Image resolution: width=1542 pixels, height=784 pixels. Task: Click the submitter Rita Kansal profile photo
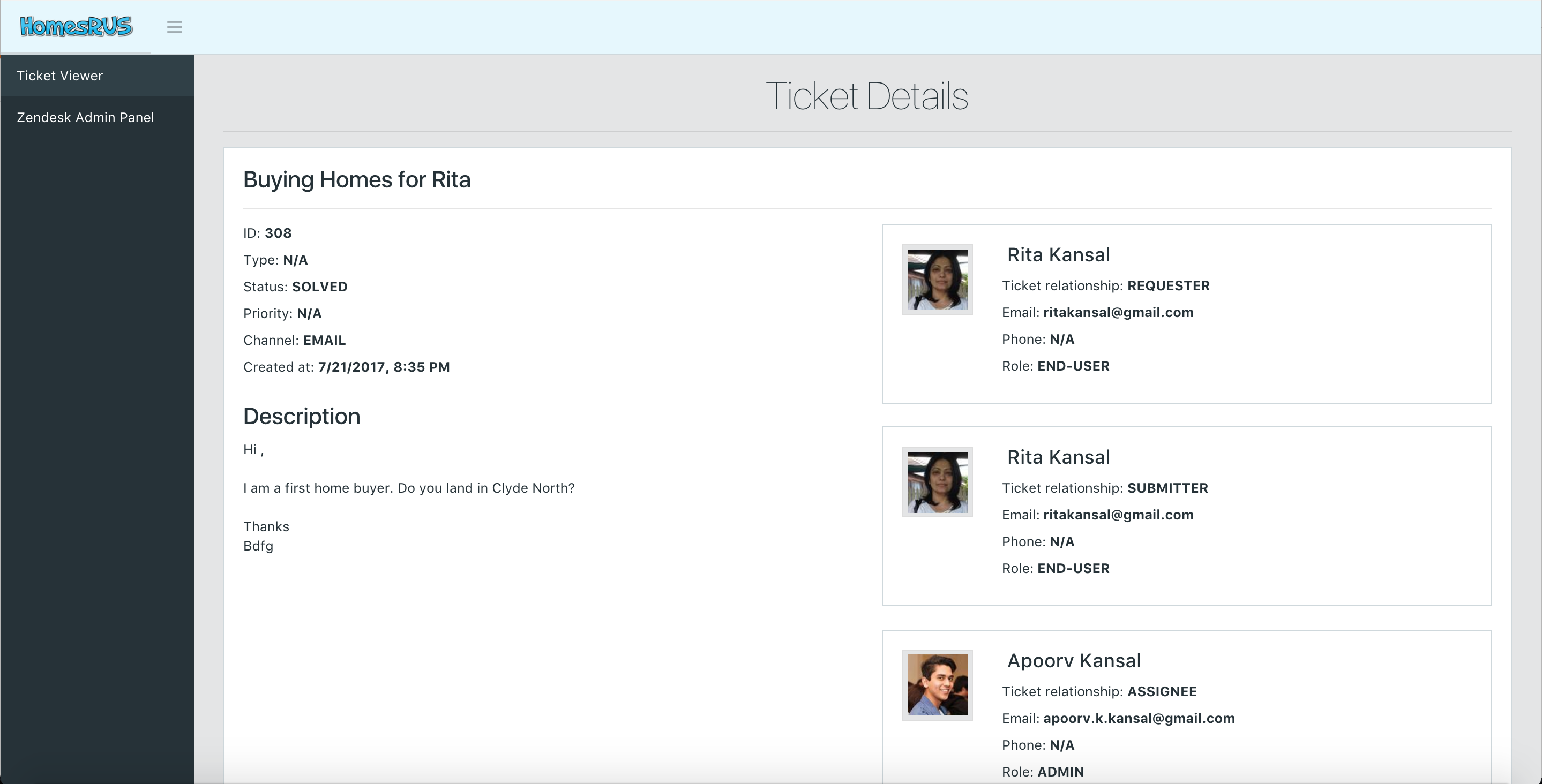pyautogui.click(x=937, y=481)
